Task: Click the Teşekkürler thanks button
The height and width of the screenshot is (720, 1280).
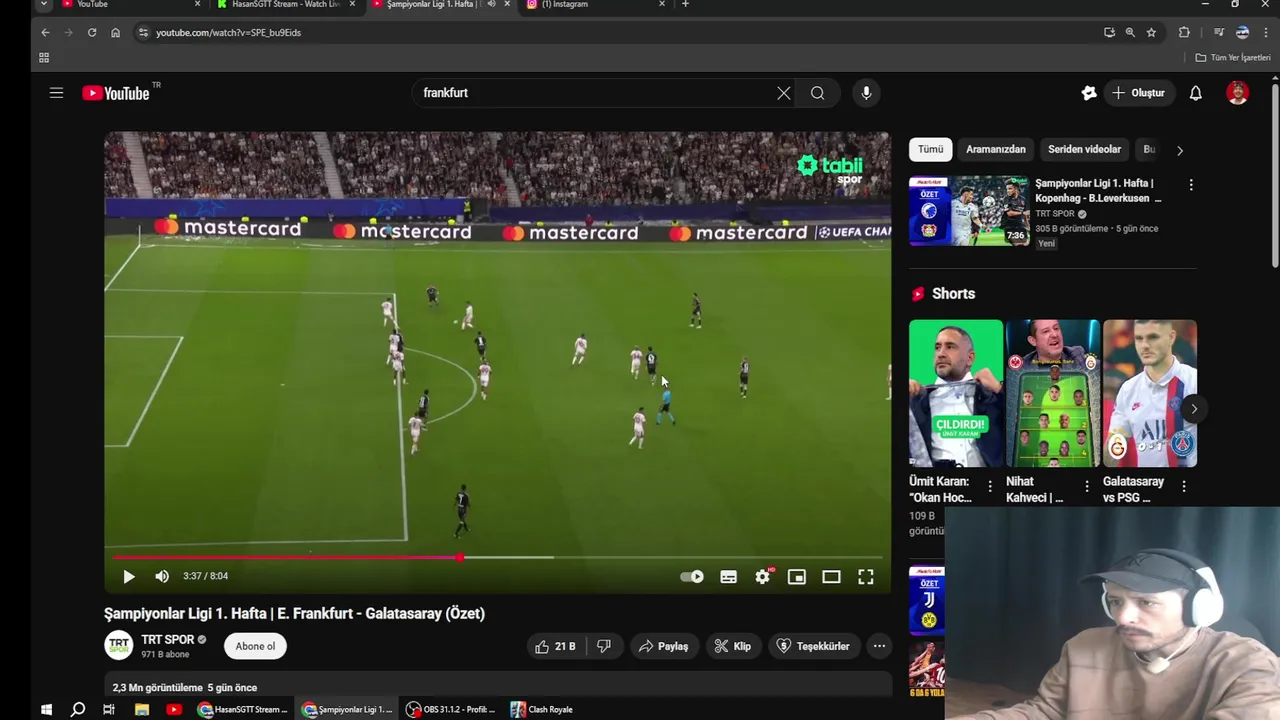Action: click(813, 646)
